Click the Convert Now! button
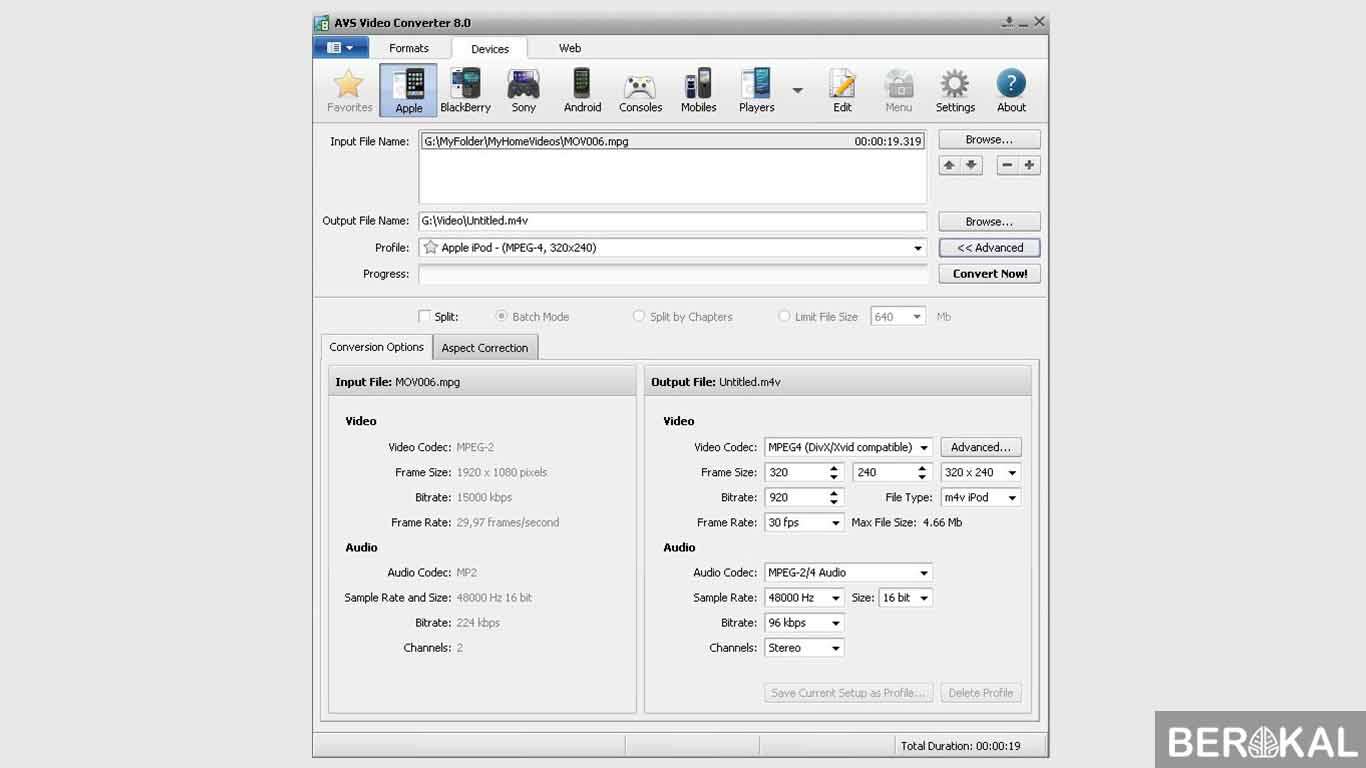This screenshot has height=768, width=1366. [989, 273]
